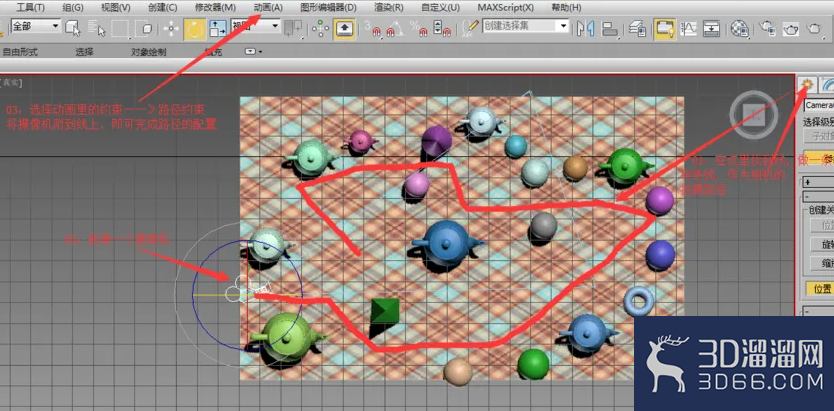Open the reference coordinate system dropdown
834x411 pixels.
pyautogui.click(x=255, y=26)
